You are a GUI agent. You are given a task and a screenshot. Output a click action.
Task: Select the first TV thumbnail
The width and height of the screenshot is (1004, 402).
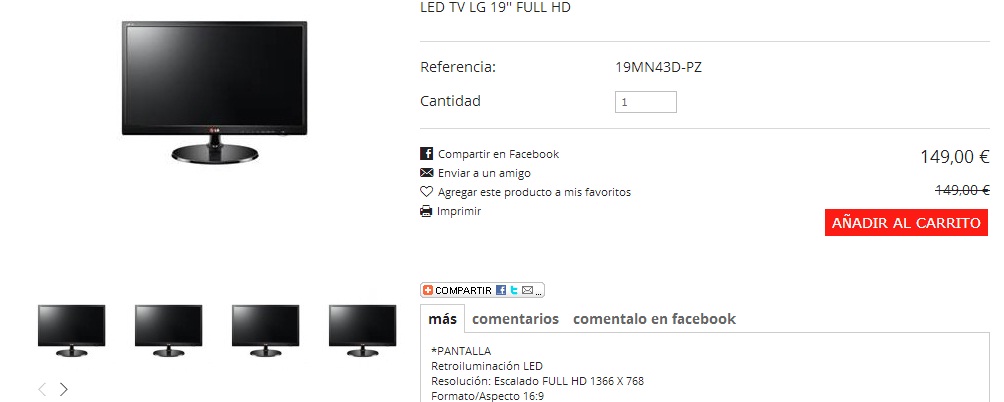pyautogui.click(x=71, y=330)
